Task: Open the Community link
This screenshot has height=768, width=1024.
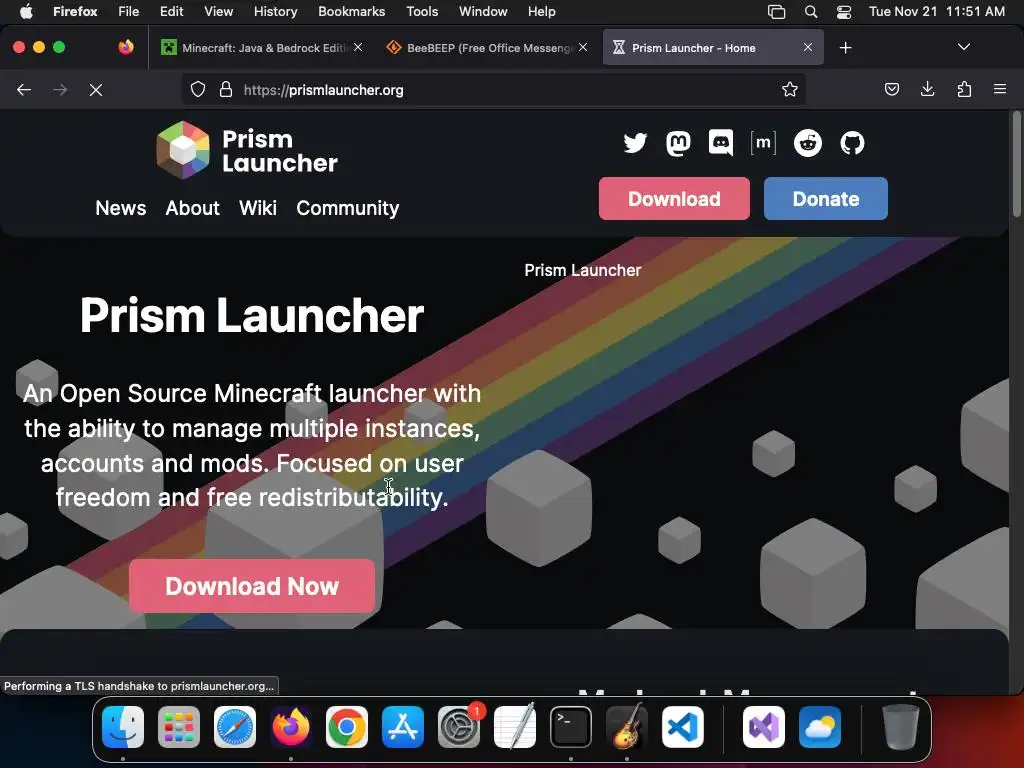Action: pyautogui.click(x=347, y=208)
